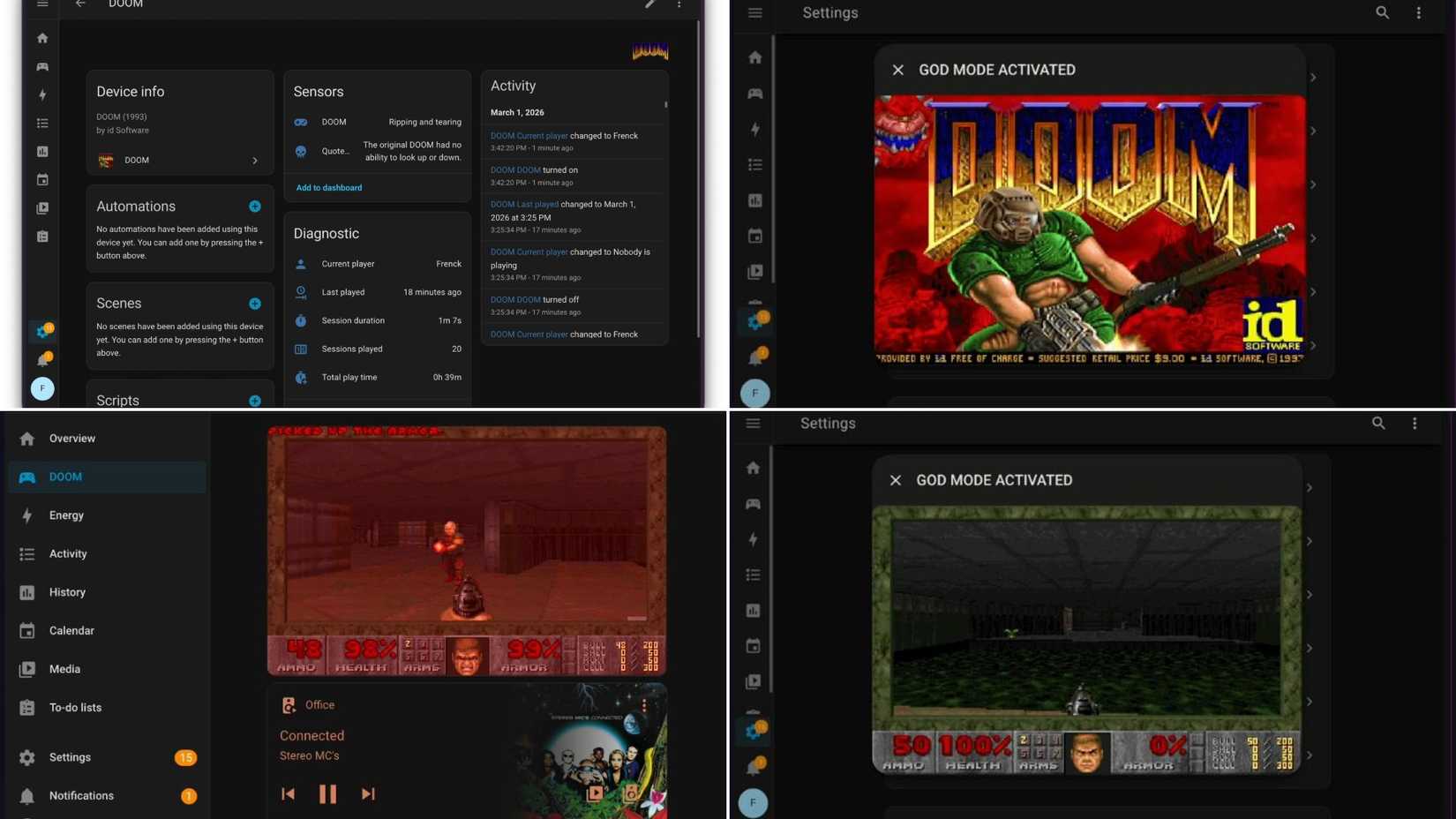Image resolution: width=1456 pixels, height=819 pixels.
Task: Open To-do lists in the expanded sidebar
Action: click(x=107, y=708)
